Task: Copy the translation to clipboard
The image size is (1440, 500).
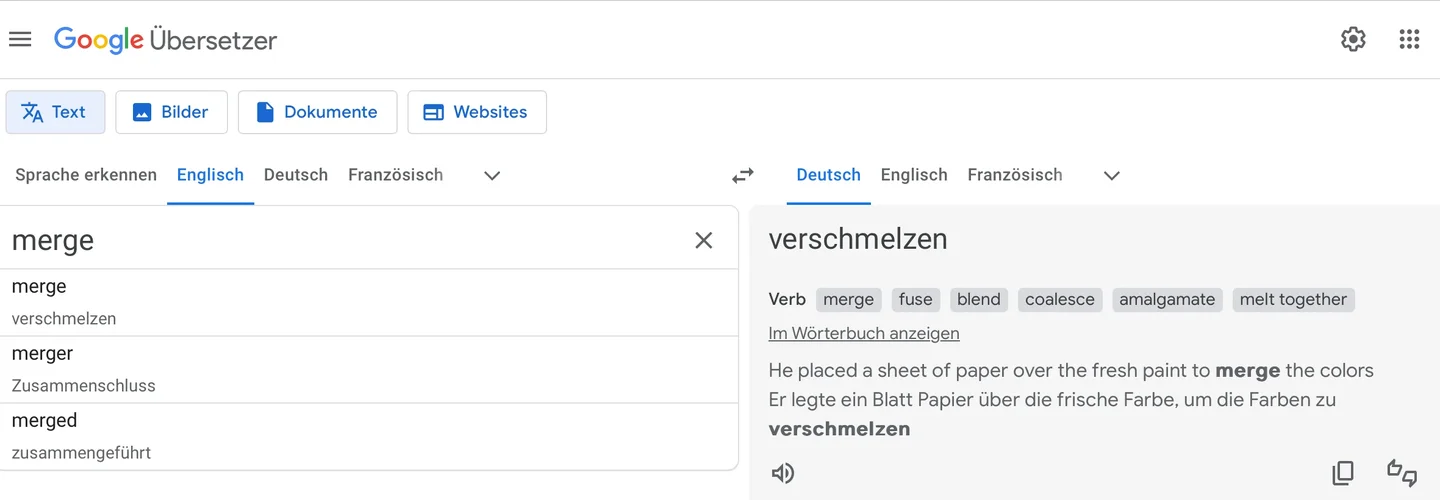Action: tap(1343, 473)
